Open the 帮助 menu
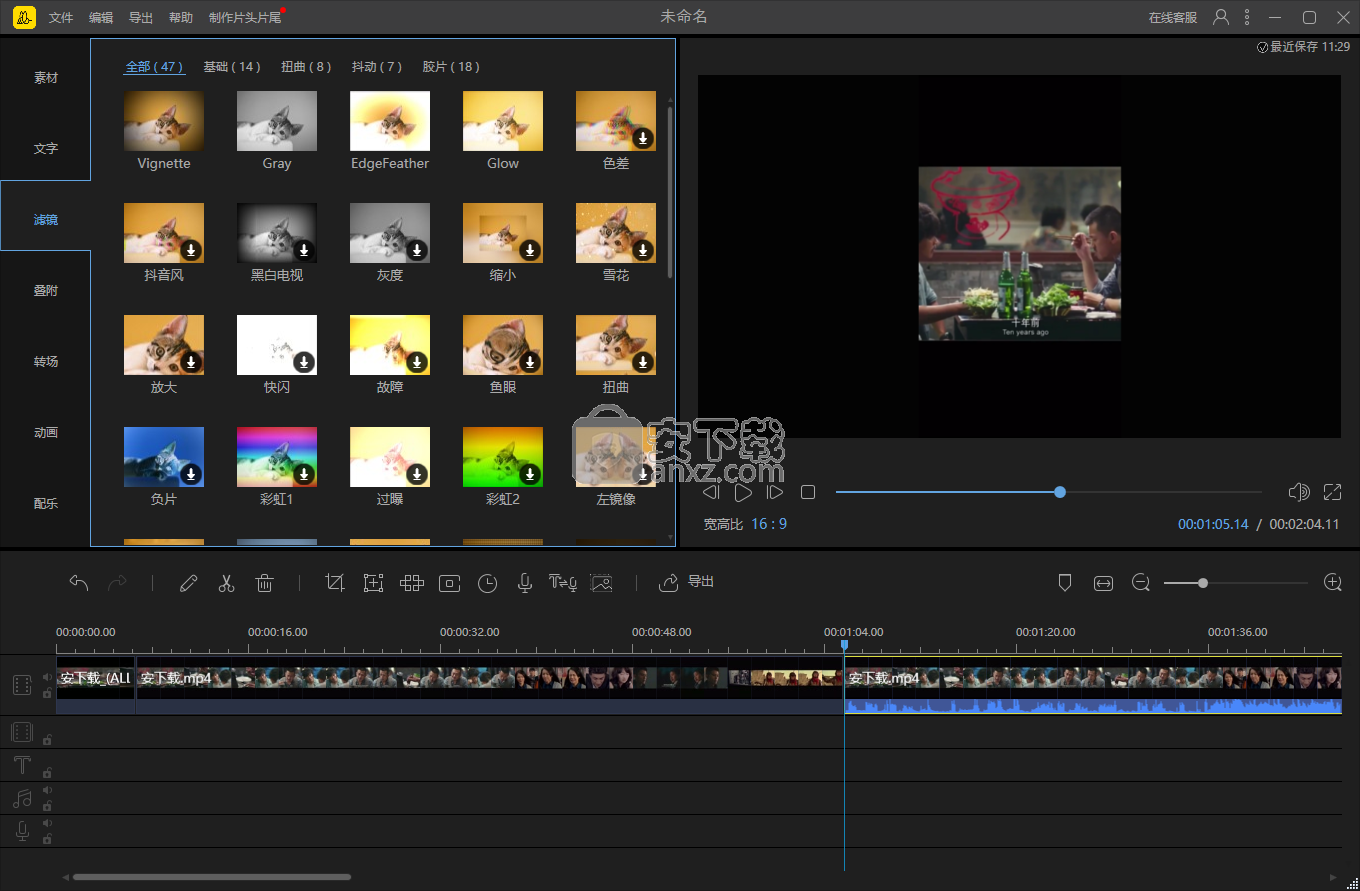 tap(181, 18)
